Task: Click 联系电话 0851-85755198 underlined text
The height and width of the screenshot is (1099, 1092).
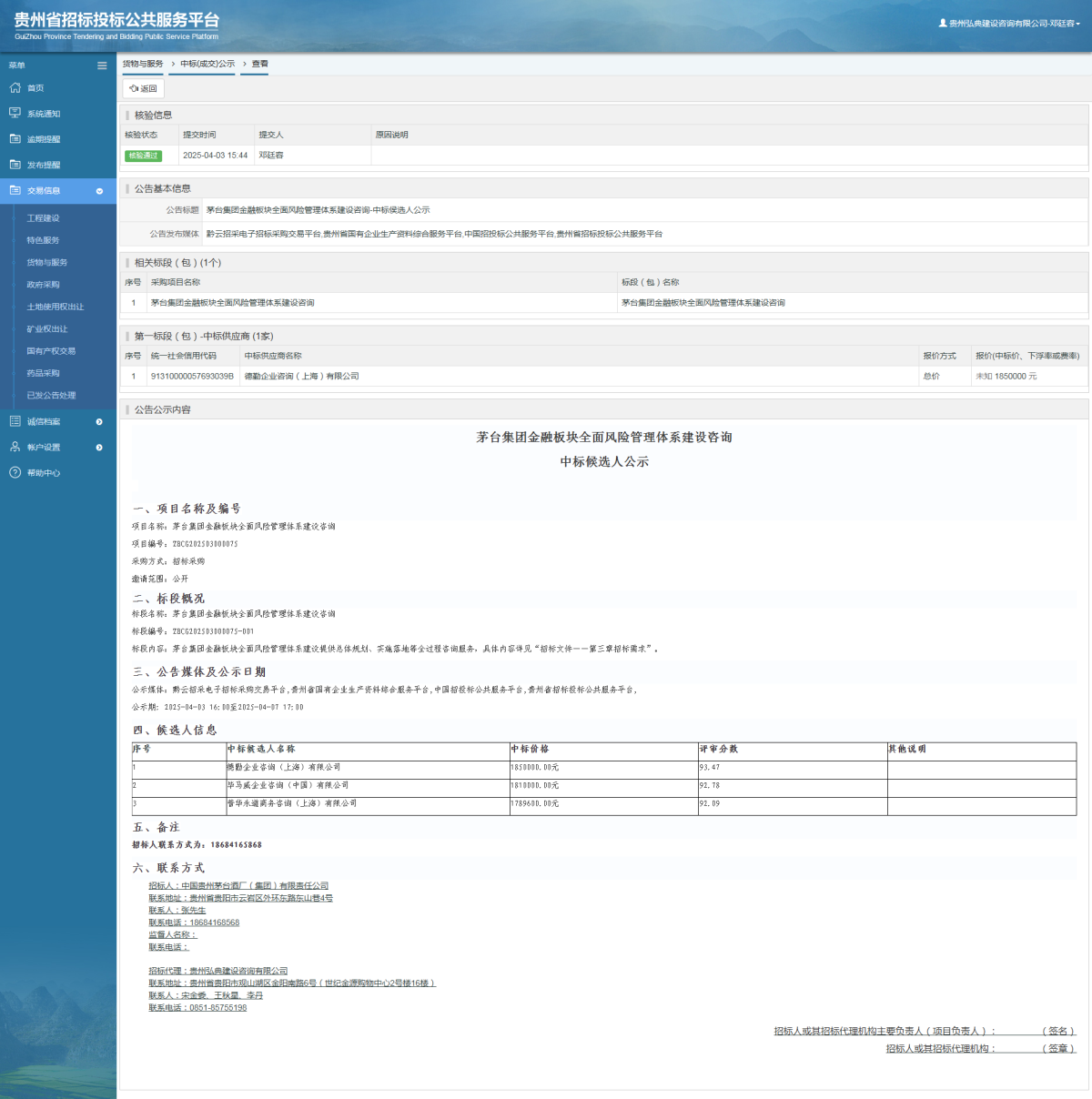Action: point(197,1007)
